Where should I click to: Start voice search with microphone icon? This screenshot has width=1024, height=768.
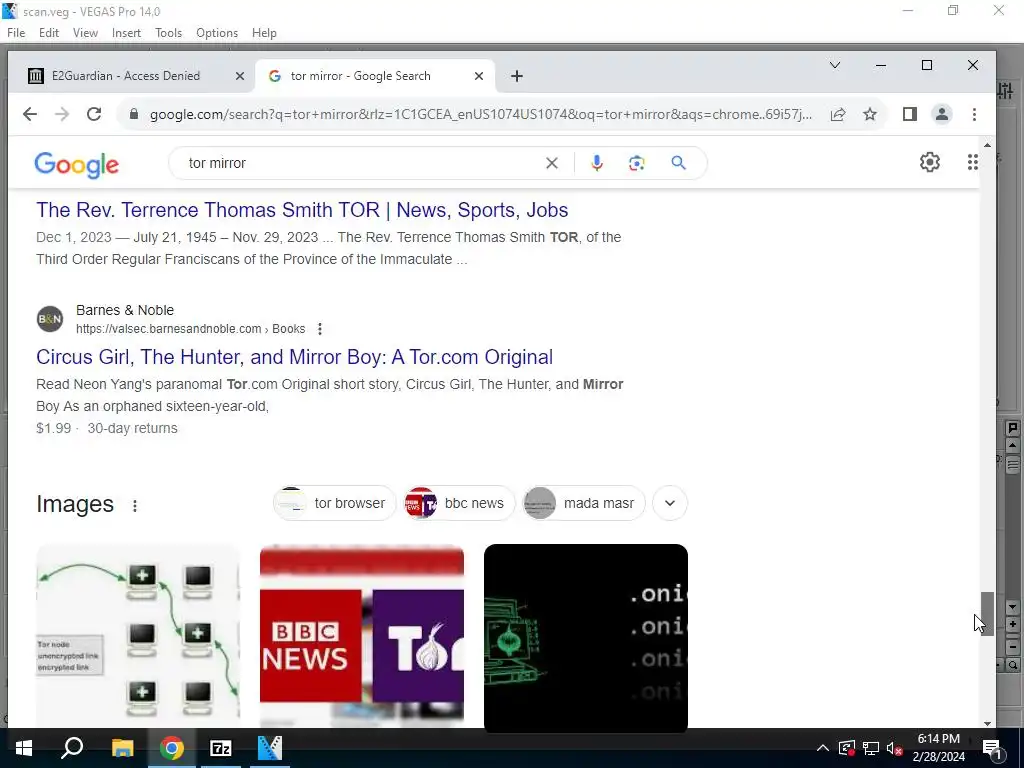click(x=597, y=163)
